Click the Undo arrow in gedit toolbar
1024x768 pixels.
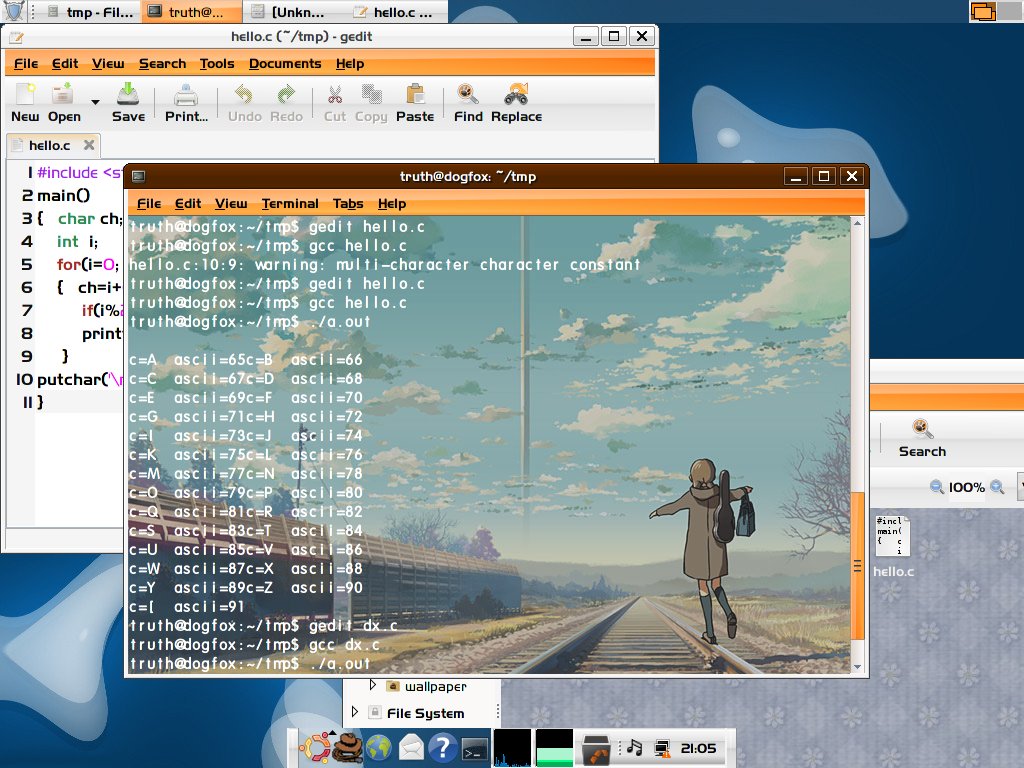244,95
